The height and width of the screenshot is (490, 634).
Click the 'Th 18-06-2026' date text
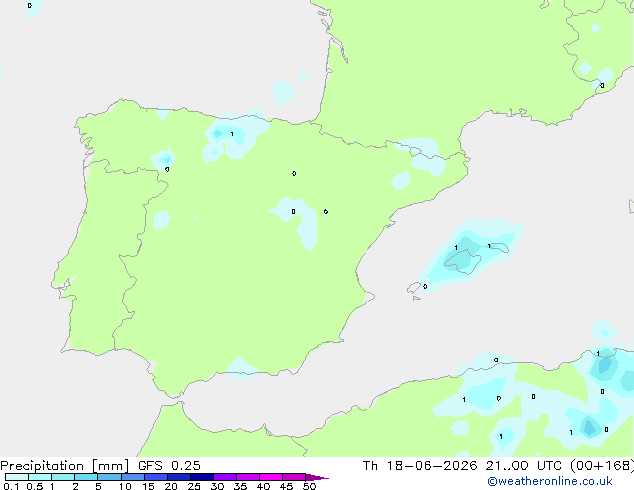(420, 466)
